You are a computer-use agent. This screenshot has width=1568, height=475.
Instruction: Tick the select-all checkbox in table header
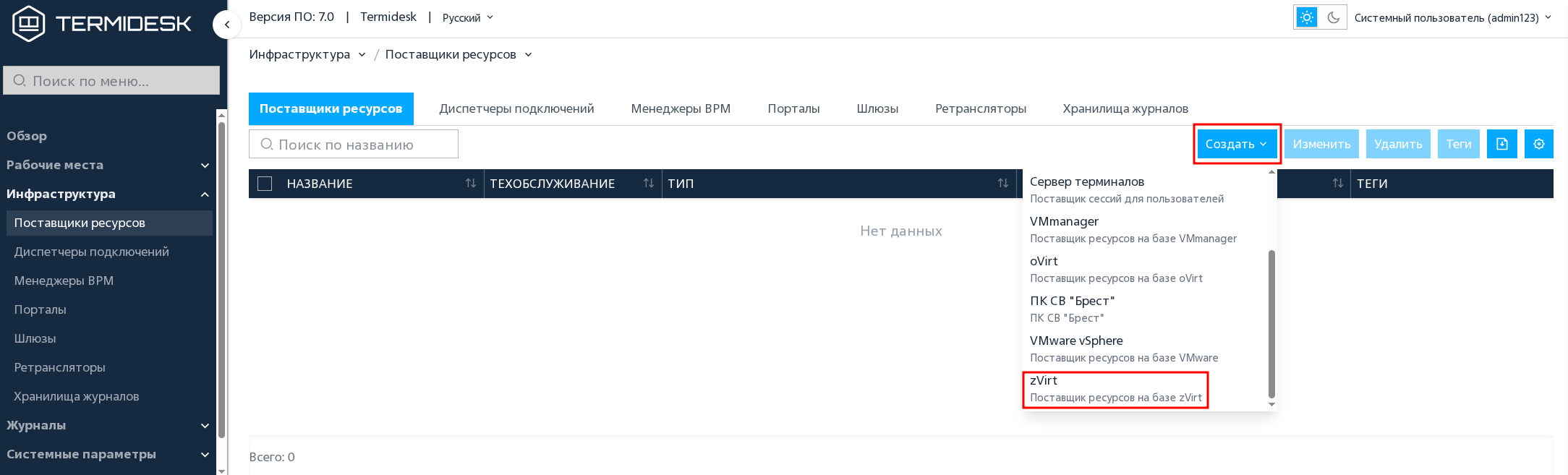tap(265, 184)
